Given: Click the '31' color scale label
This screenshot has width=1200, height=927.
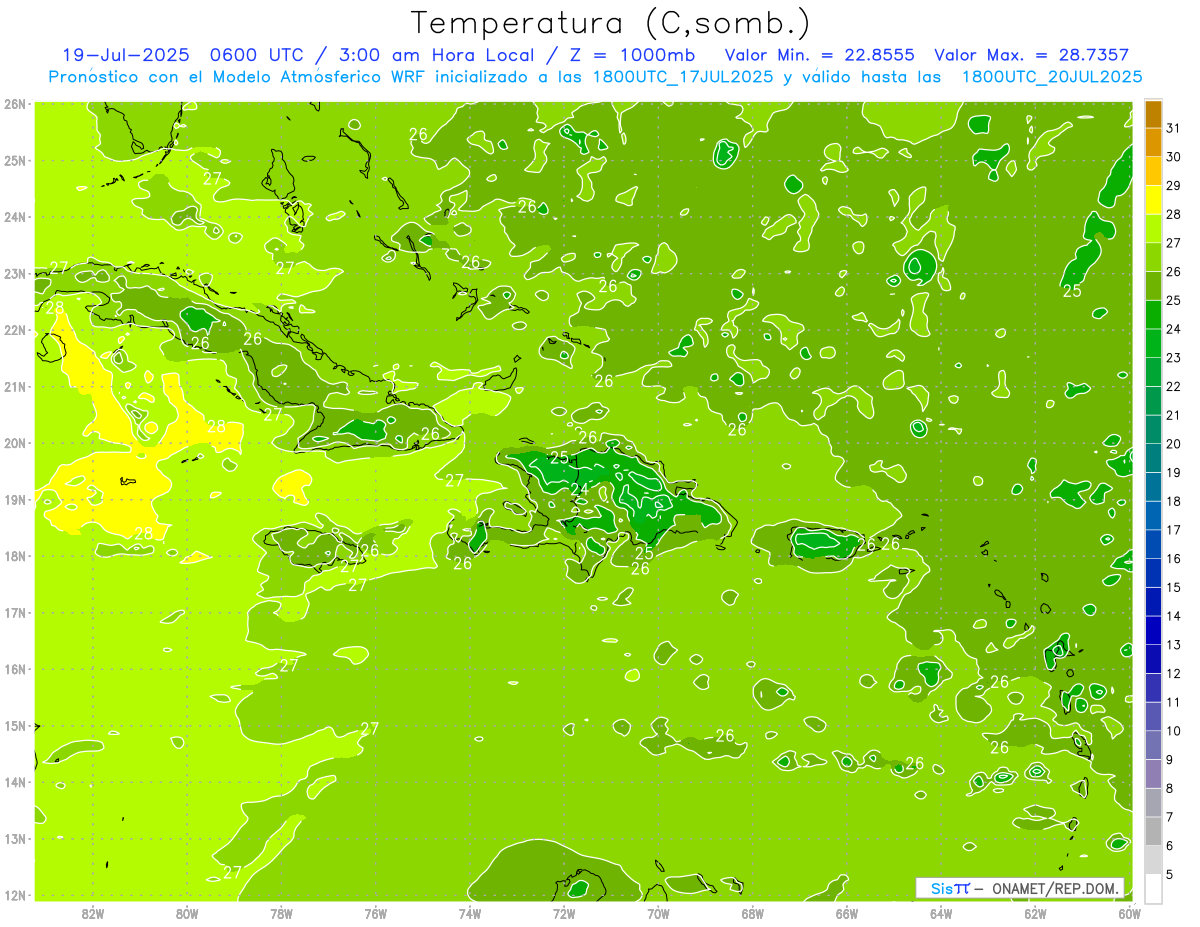Looking at the screenshot, I should coord(1173,128).
